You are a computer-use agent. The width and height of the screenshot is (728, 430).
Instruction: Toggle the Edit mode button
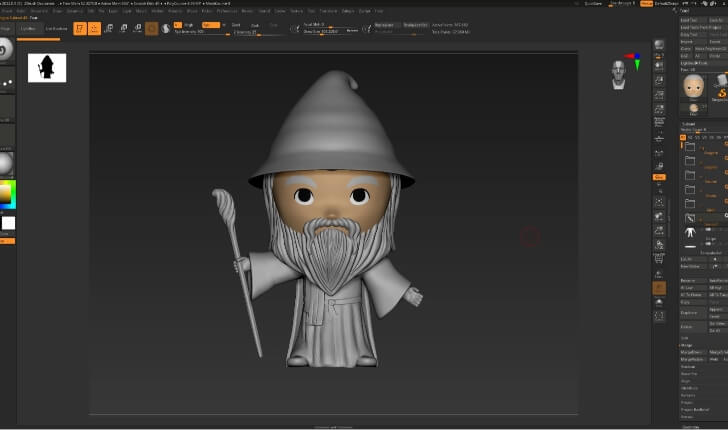click(80, 28)
